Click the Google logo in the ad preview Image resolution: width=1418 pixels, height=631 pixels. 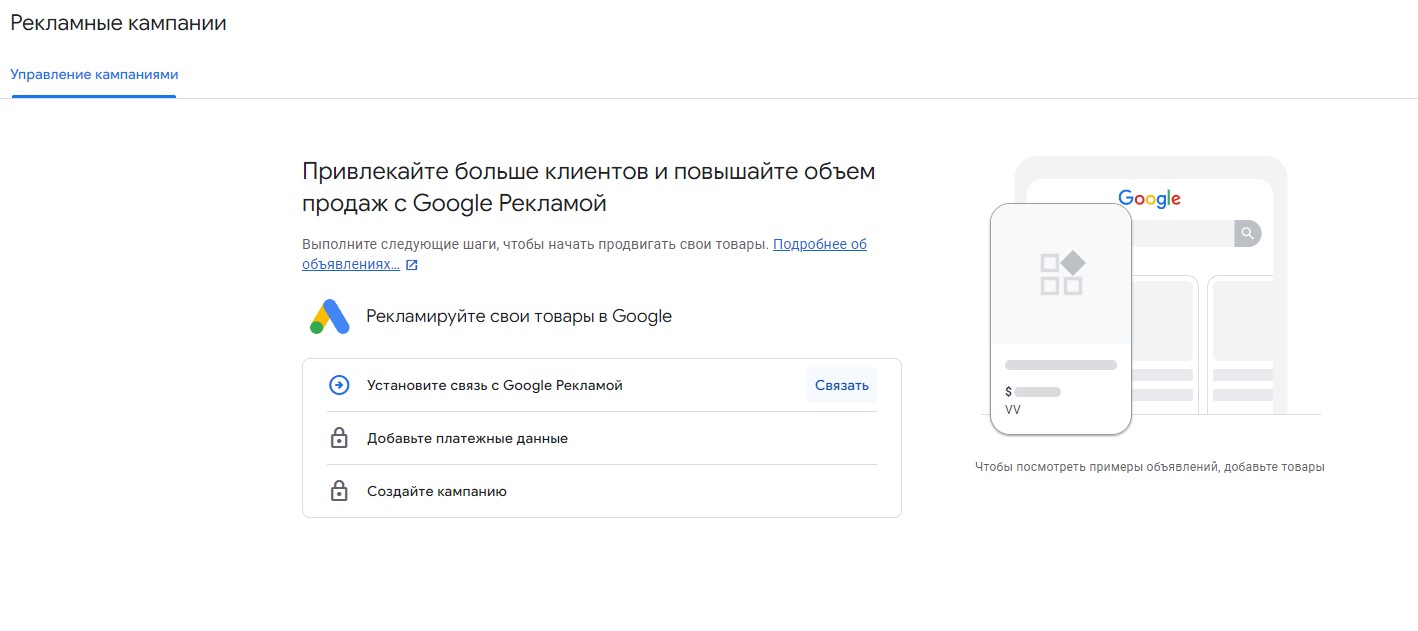[x=1149, y=199]
